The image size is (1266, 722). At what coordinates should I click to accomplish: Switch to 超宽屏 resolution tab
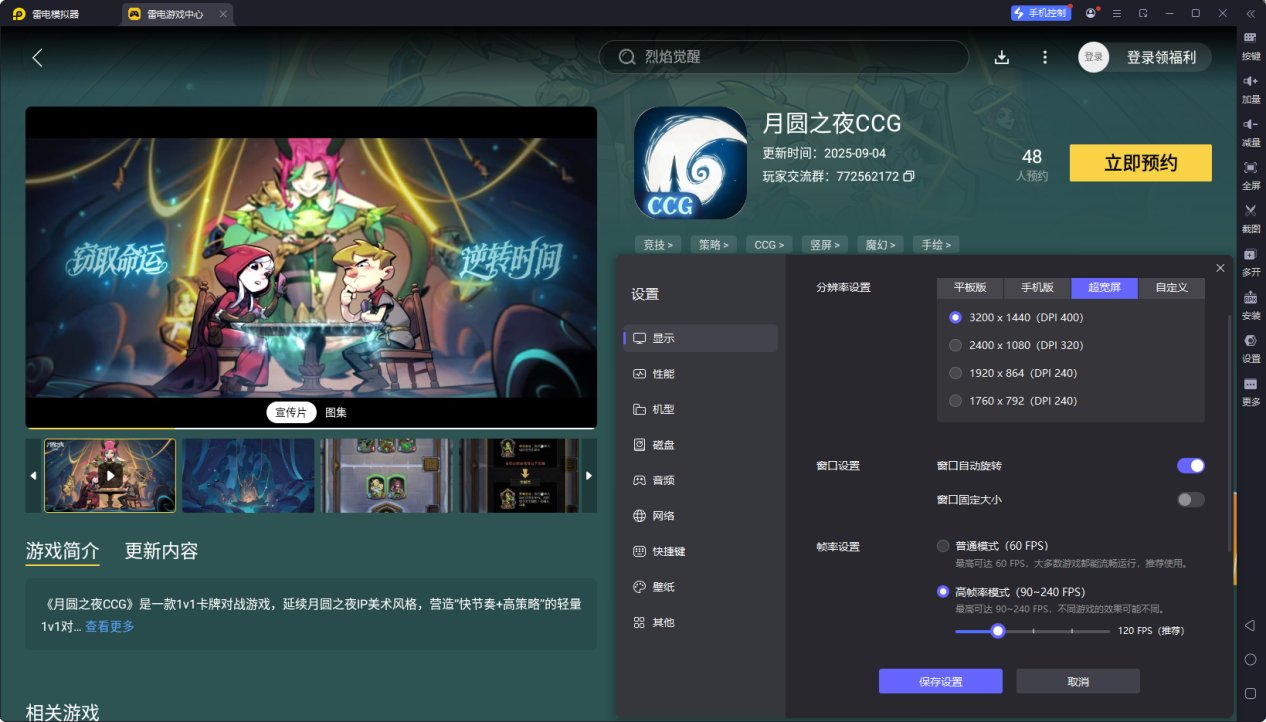[x=1104, y=288]
